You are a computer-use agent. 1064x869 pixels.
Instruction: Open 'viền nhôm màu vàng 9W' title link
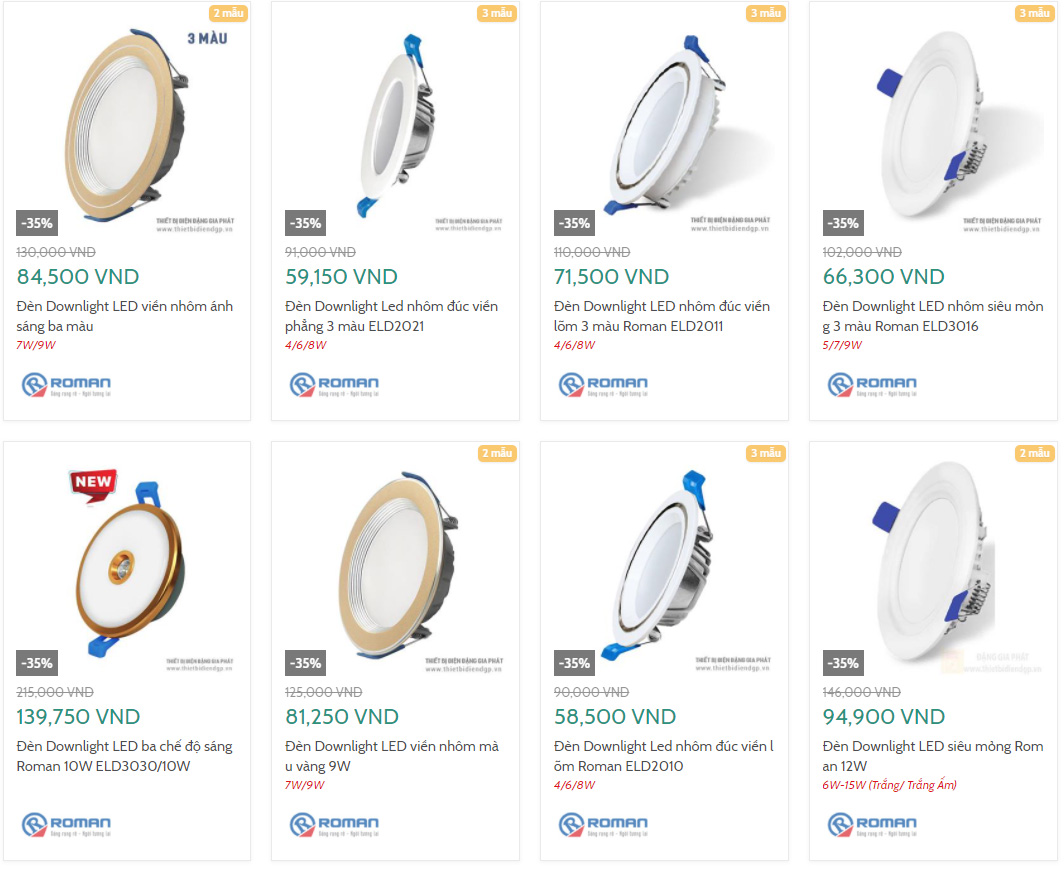pos(391,756)
